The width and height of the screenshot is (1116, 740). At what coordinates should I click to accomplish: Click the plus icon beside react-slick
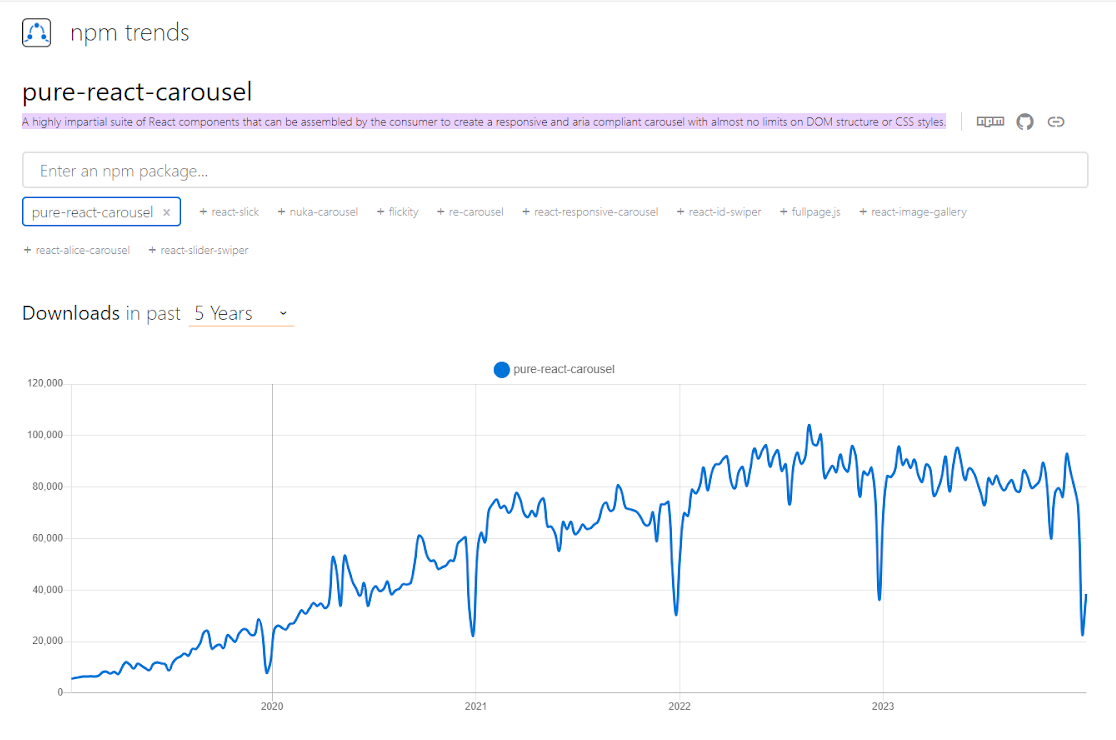(x=203, y=211)
